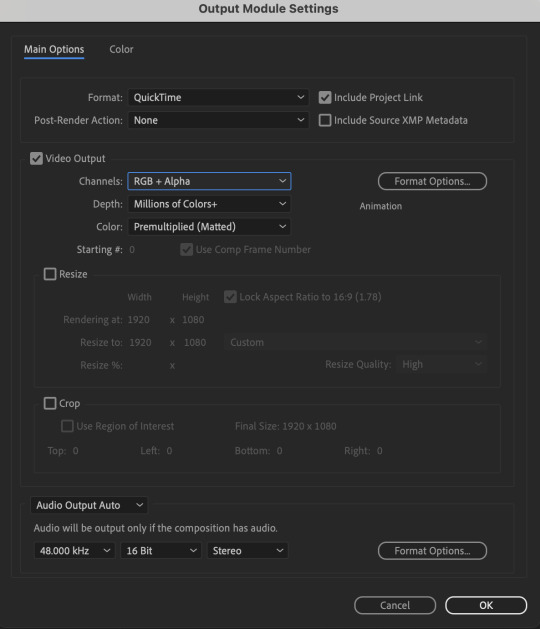Image resolution: width=540 pixels, height=629 pixels.
Task: Open the Audio Output Auto dropdown
Action: pyautogui.click(x=89, y=505)
